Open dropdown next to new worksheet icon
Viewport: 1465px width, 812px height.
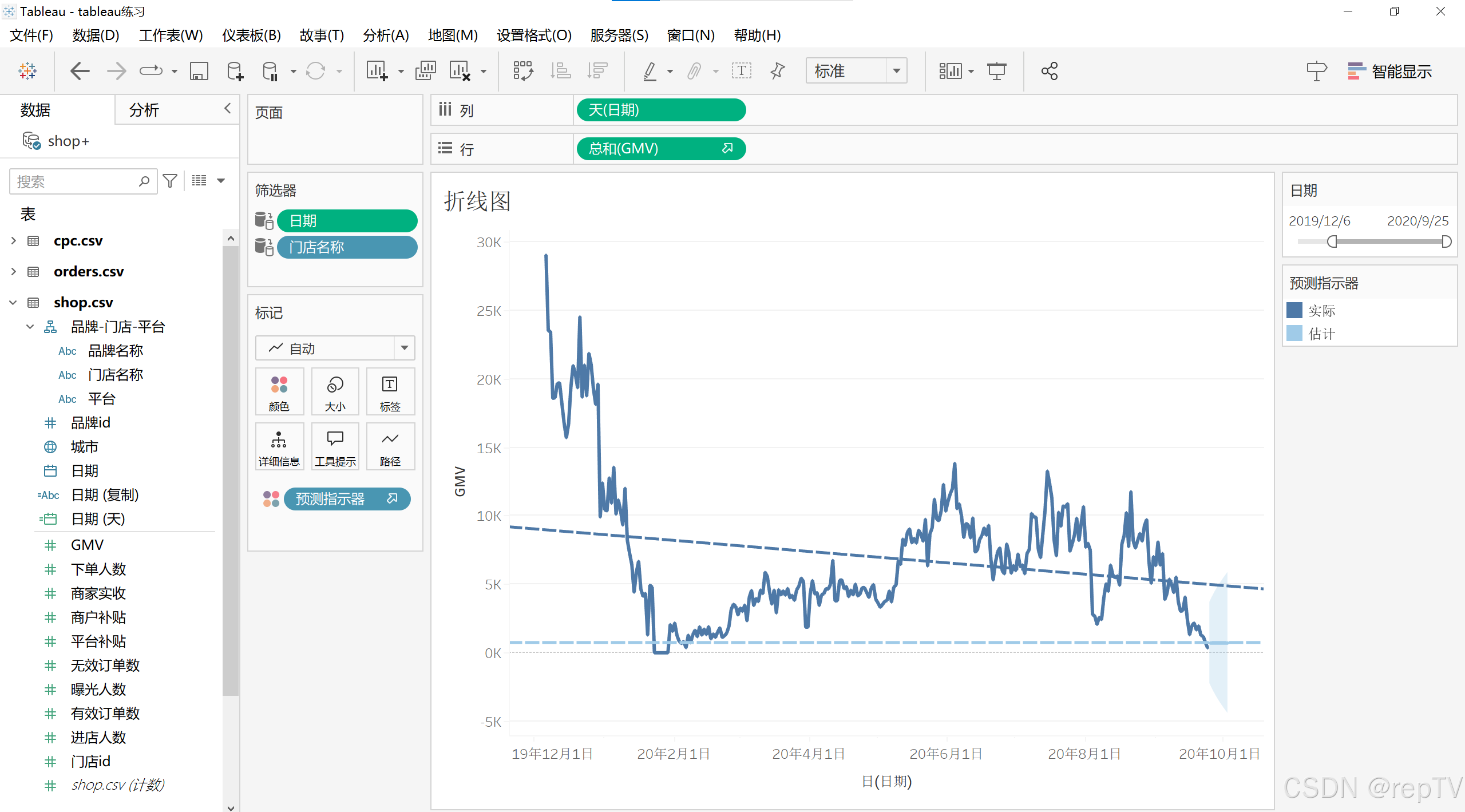tap(401, 72)
